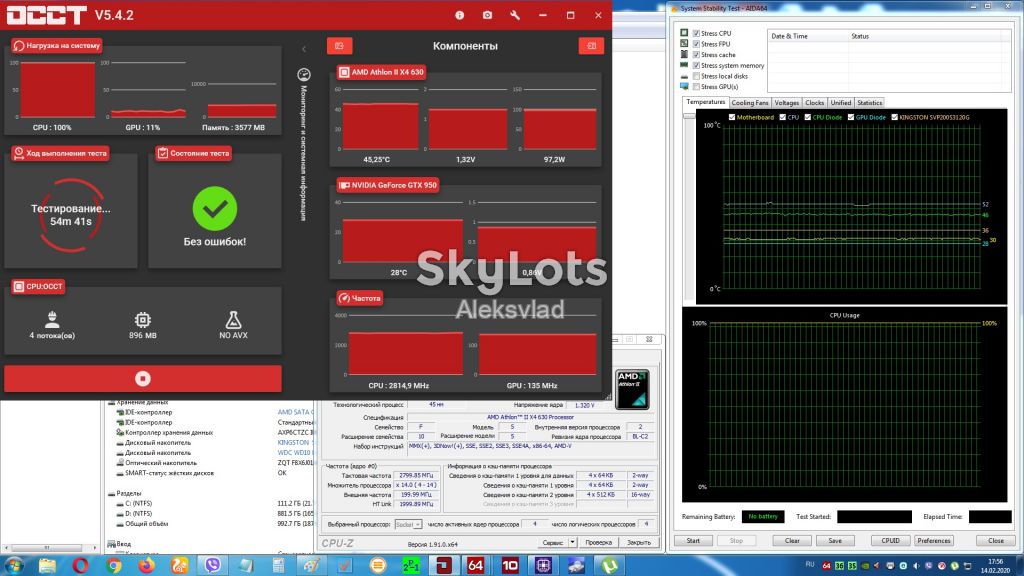The image size is (1024, 576).
Task: Click the flask icon 'NO AVX'
Action: click(x=233, y=319)
